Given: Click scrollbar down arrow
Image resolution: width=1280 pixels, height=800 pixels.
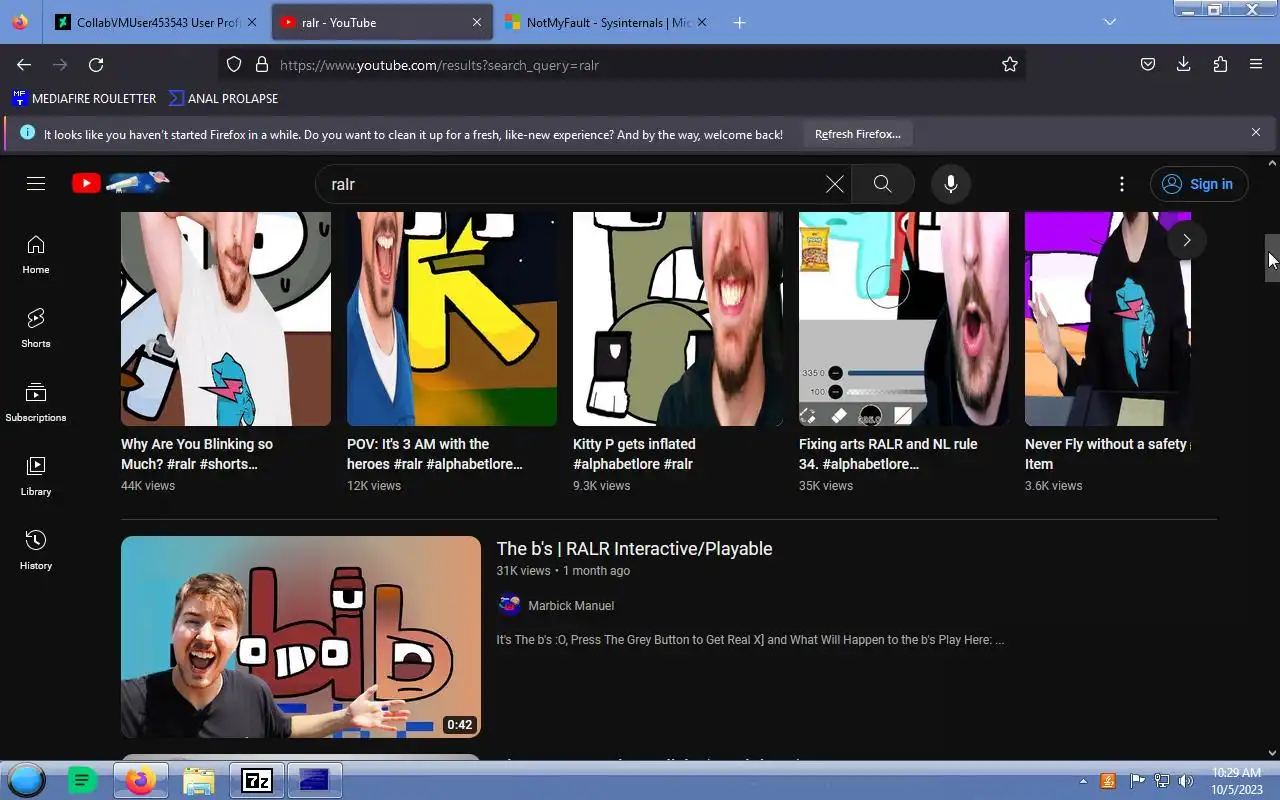Looking at the screenshot, I should [1272, 753].
